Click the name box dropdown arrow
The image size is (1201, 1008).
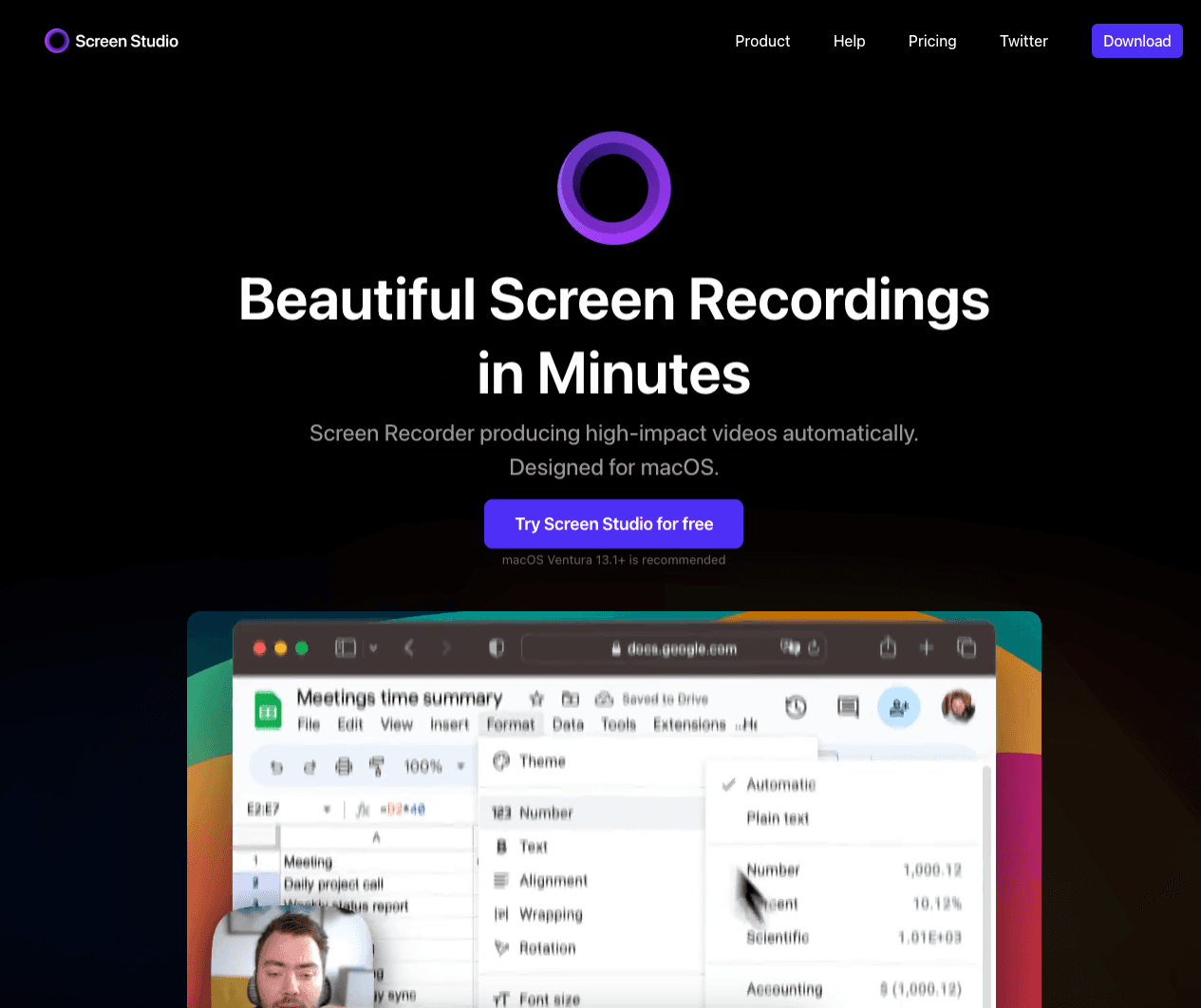[x=327, y=810]
